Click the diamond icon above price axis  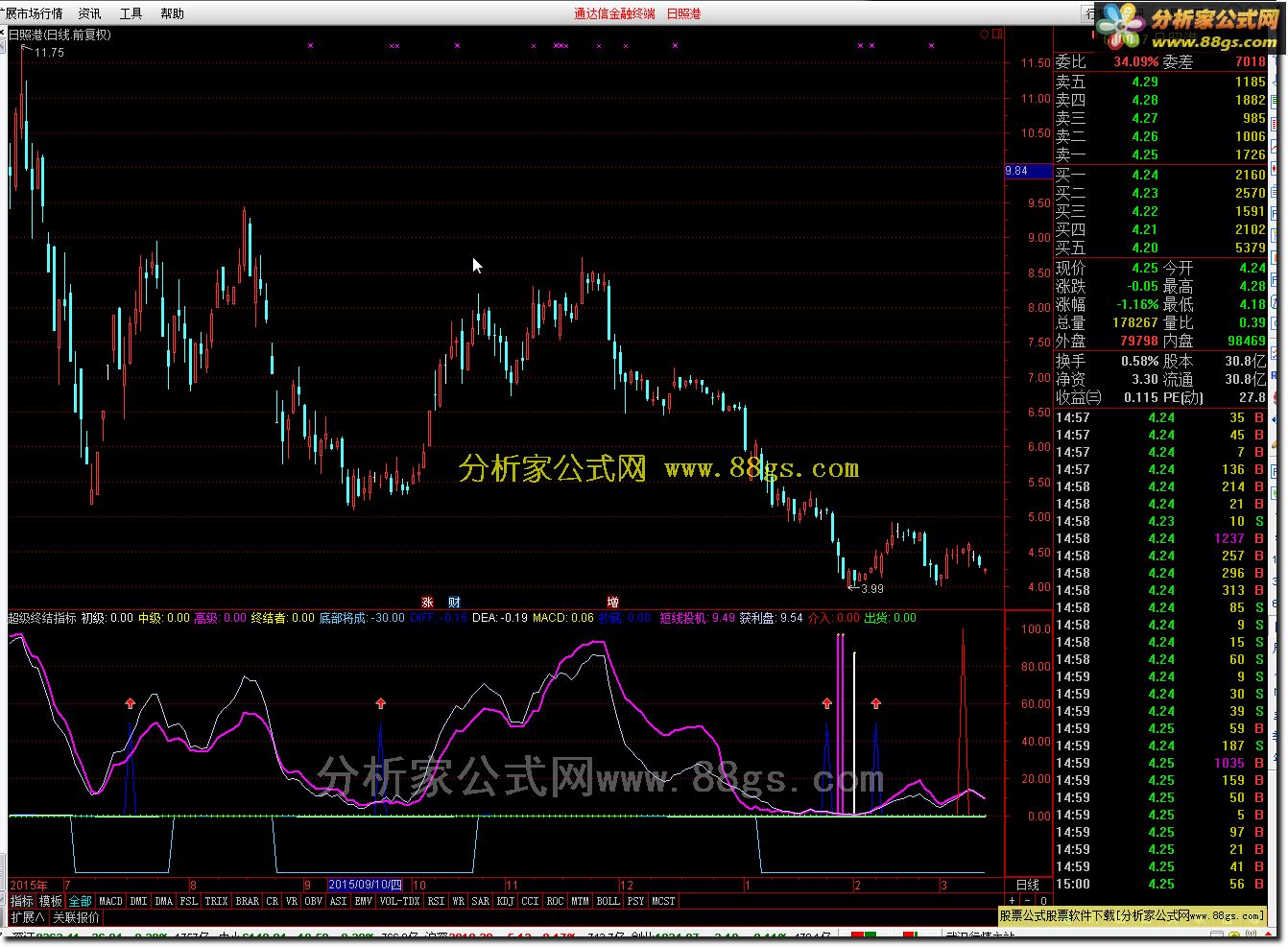985,35
